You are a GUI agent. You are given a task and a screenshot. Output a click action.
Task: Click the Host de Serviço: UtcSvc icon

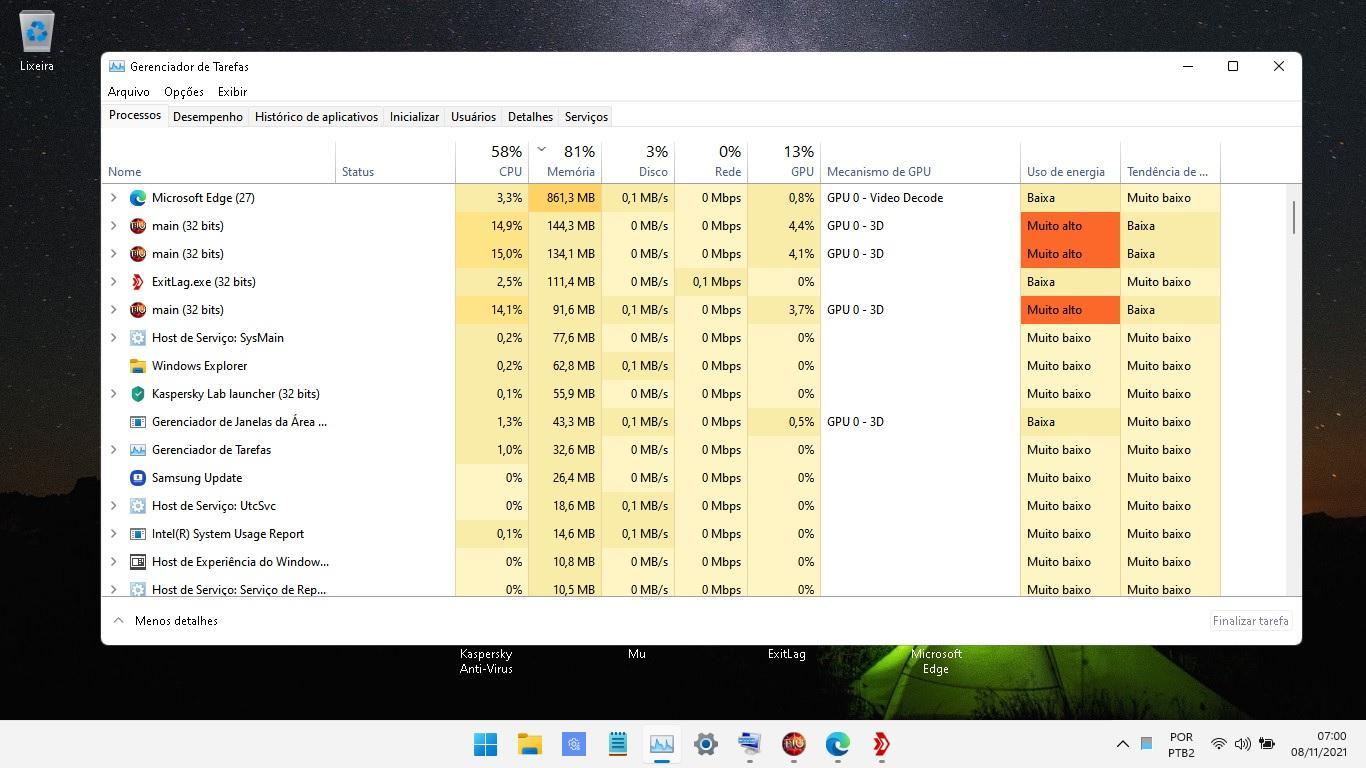point(138,506)
